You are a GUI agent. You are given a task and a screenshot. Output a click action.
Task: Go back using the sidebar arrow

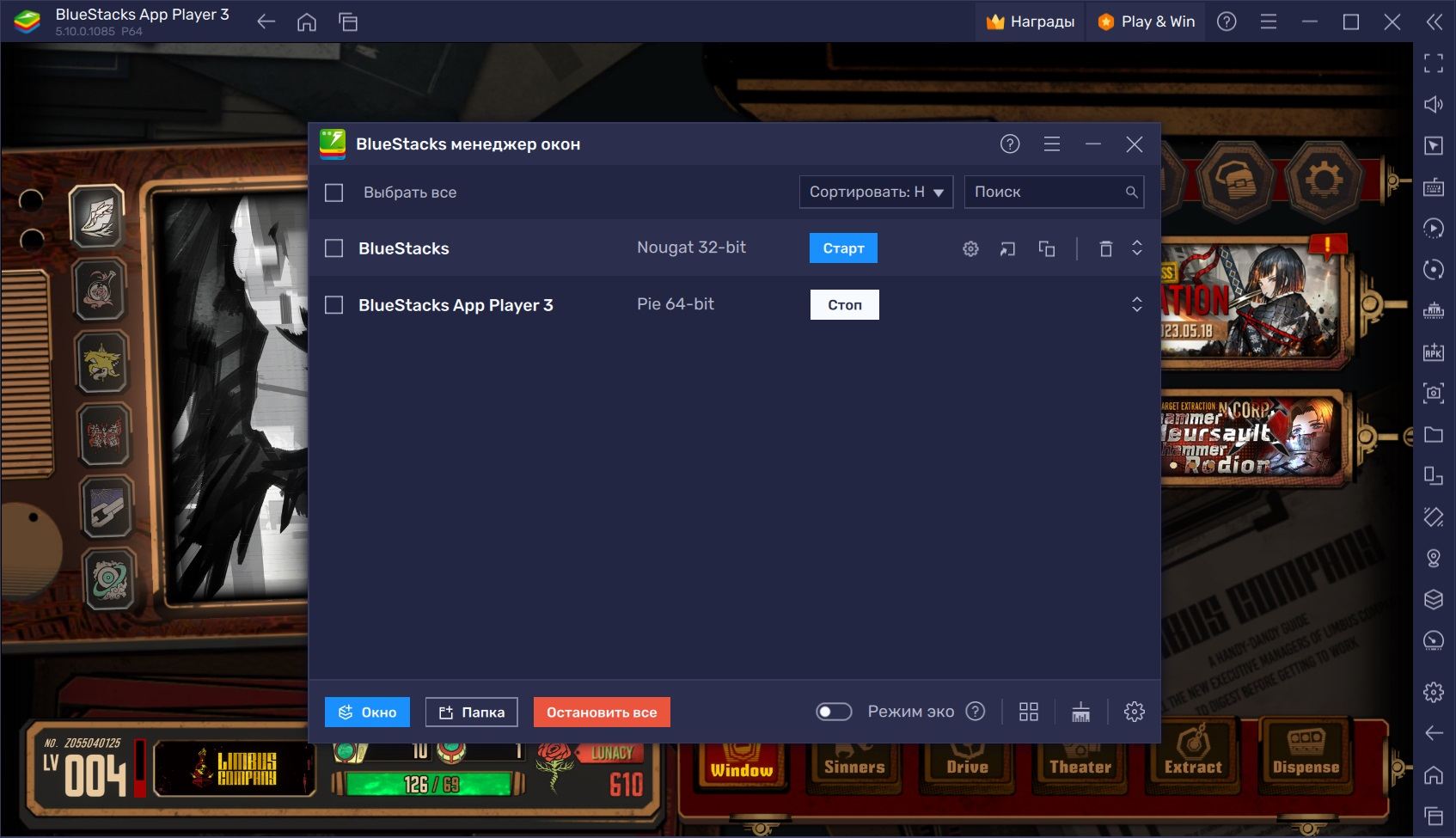1434,732
